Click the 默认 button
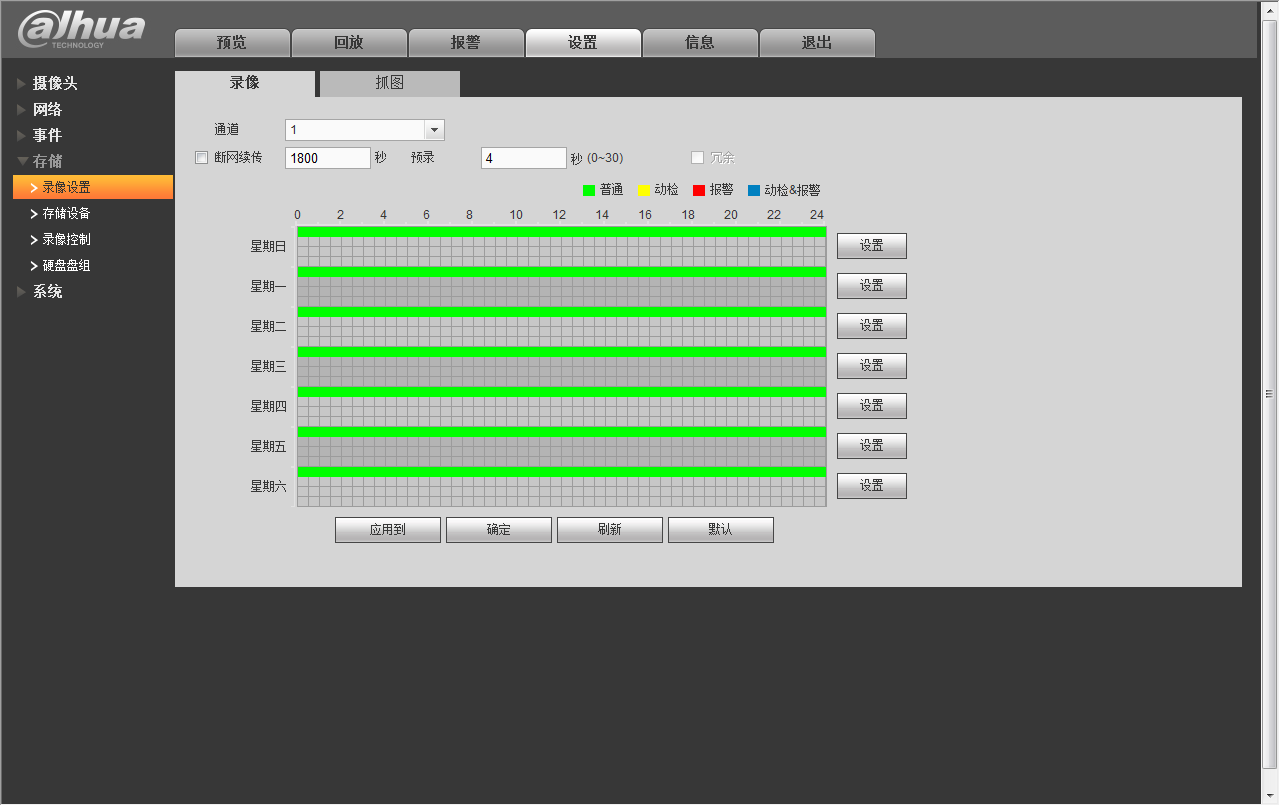Screen dimensions: 1280x806 (x=720, y=530)
